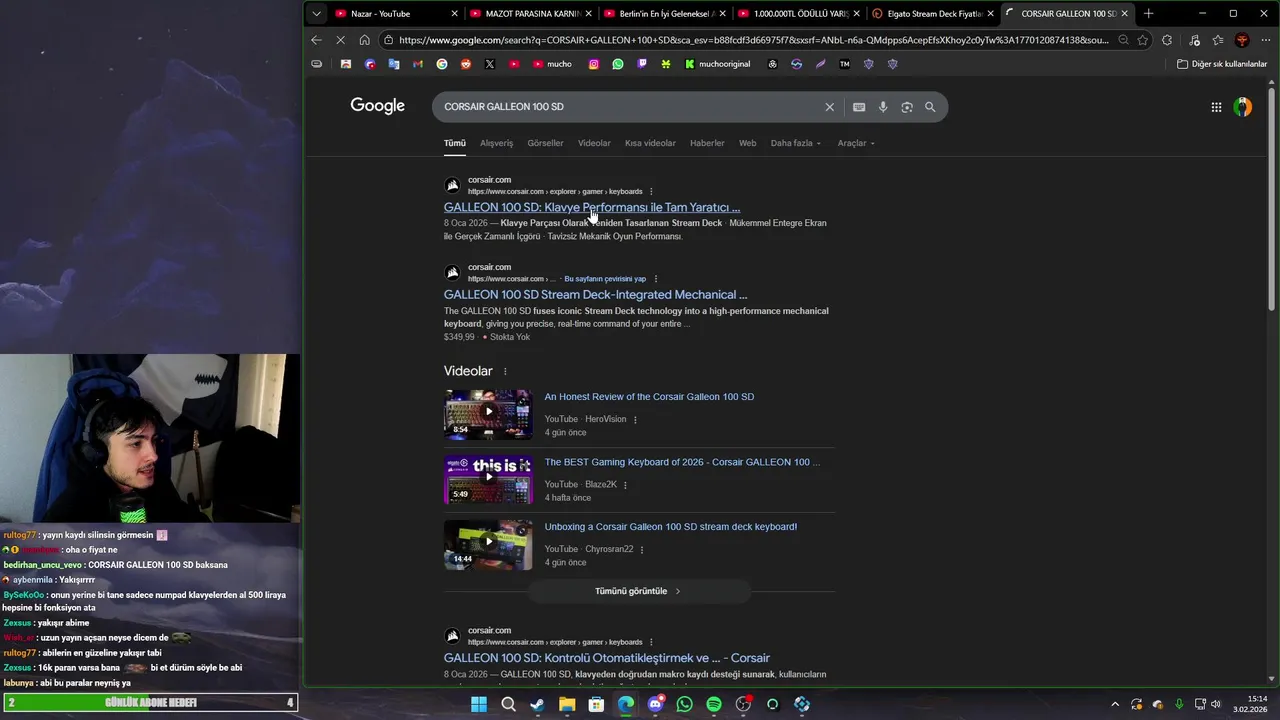This screenshot has height=720, width=1280.
Task: Select the 'Alışveriş' search filter
Action: point(496,143)
